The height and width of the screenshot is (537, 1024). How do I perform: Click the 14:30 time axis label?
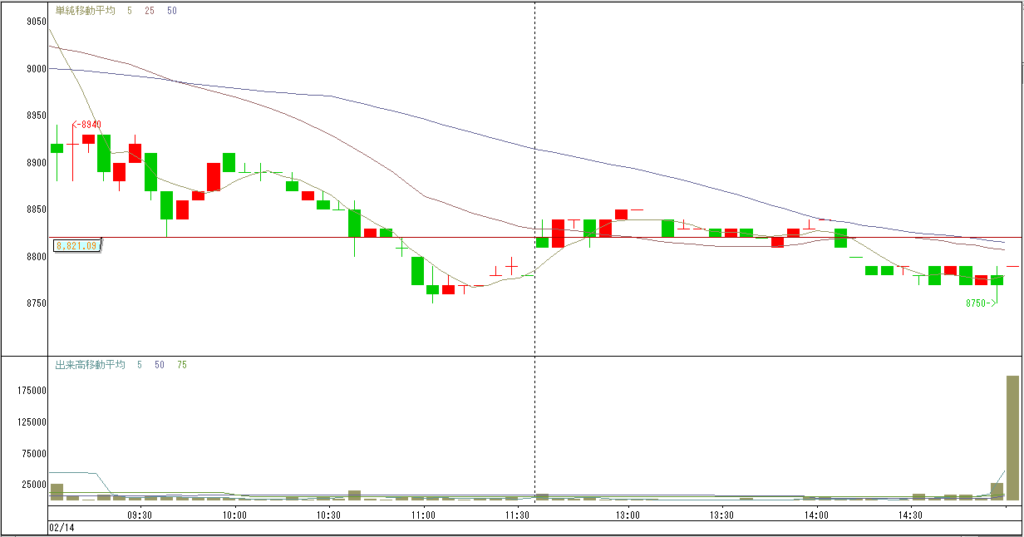coord(910,515)
